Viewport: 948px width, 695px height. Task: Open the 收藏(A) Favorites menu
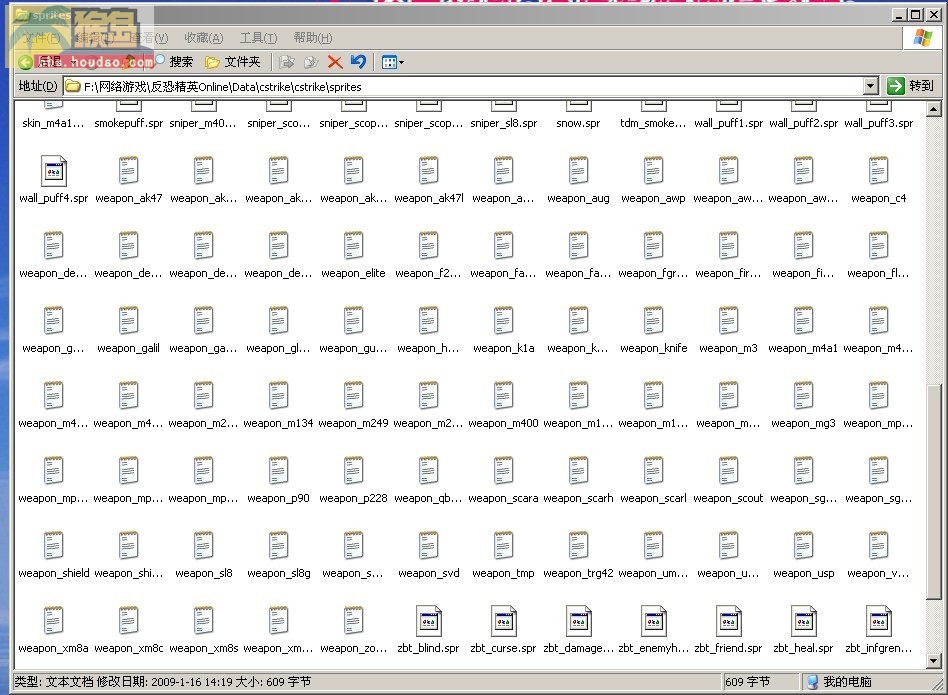coord(204,38)
